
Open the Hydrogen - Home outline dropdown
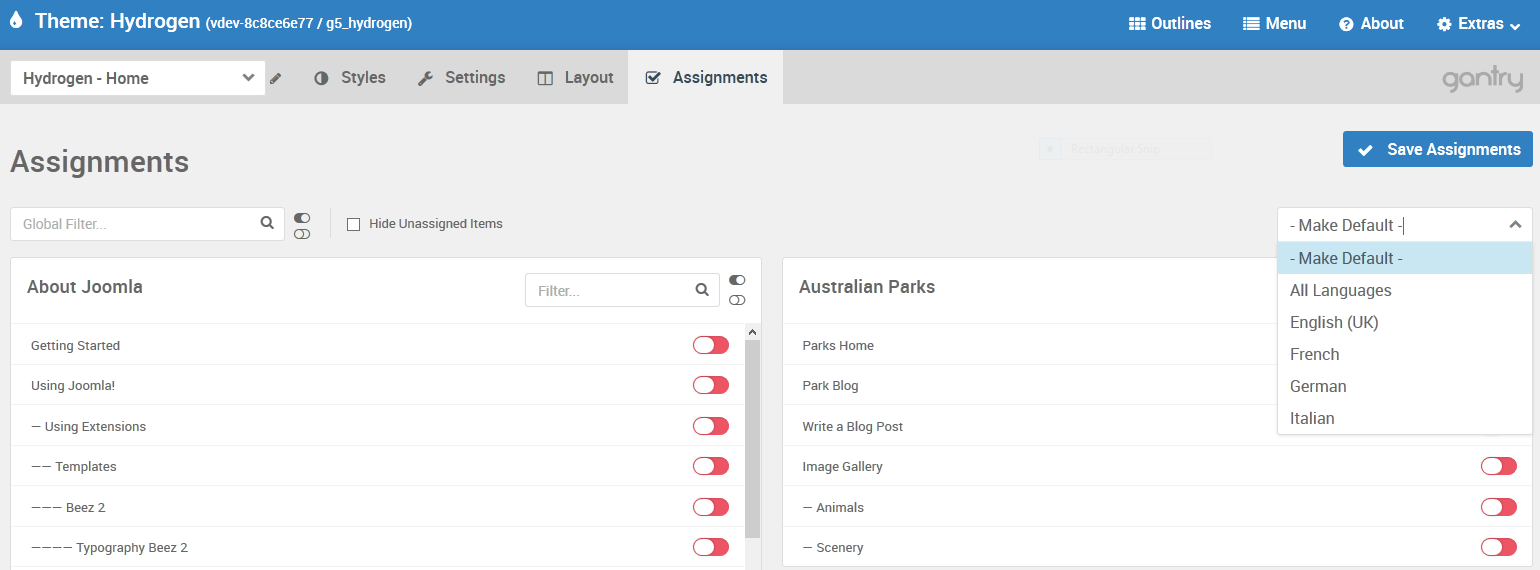[x=138, y=78]
